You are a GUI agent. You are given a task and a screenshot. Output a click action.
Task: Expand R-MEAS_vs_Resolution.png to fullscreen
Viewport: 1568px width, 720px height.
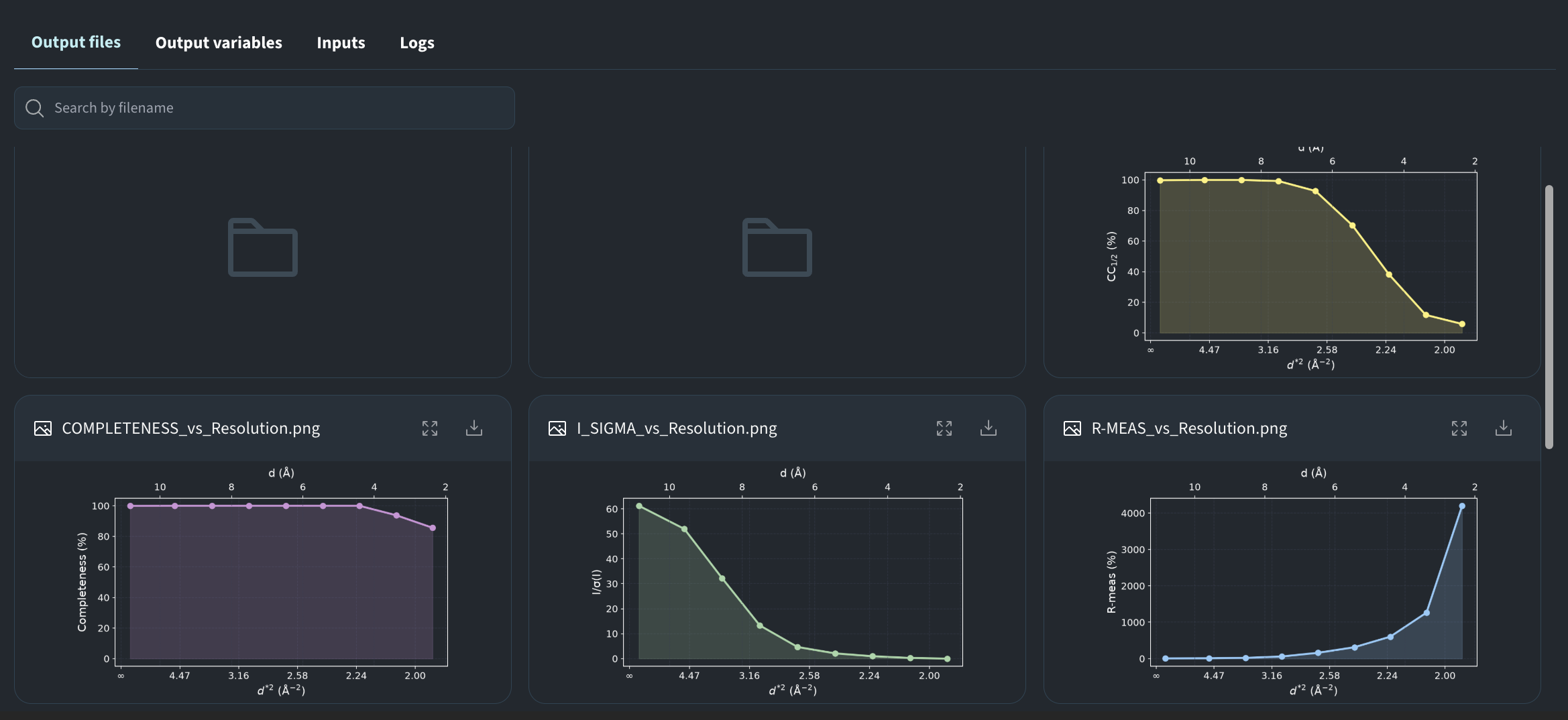tap(1459, 428)
